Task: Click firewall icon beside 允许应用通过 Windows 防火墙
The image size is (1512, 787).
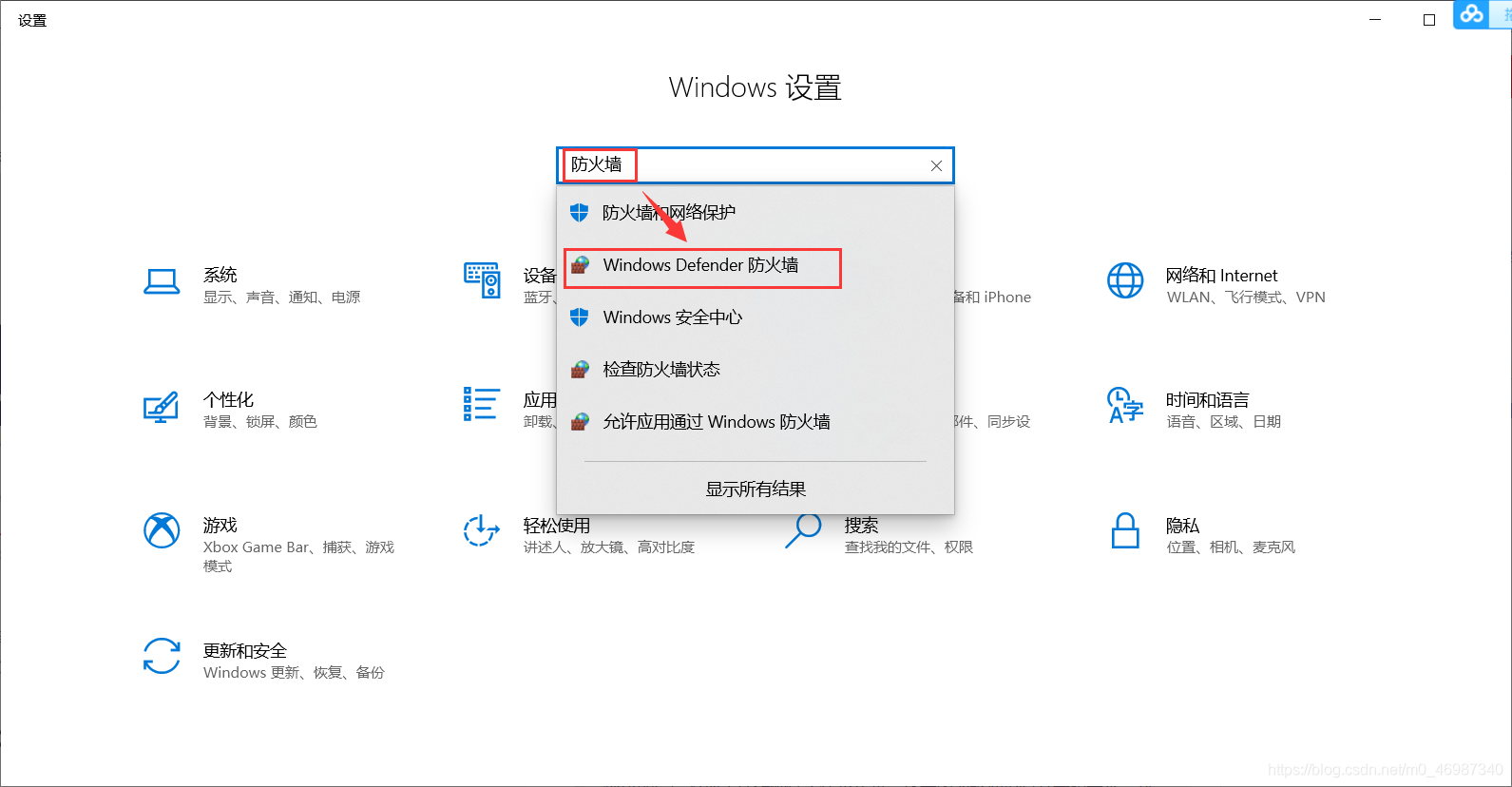Action: [x=580, y=421]
